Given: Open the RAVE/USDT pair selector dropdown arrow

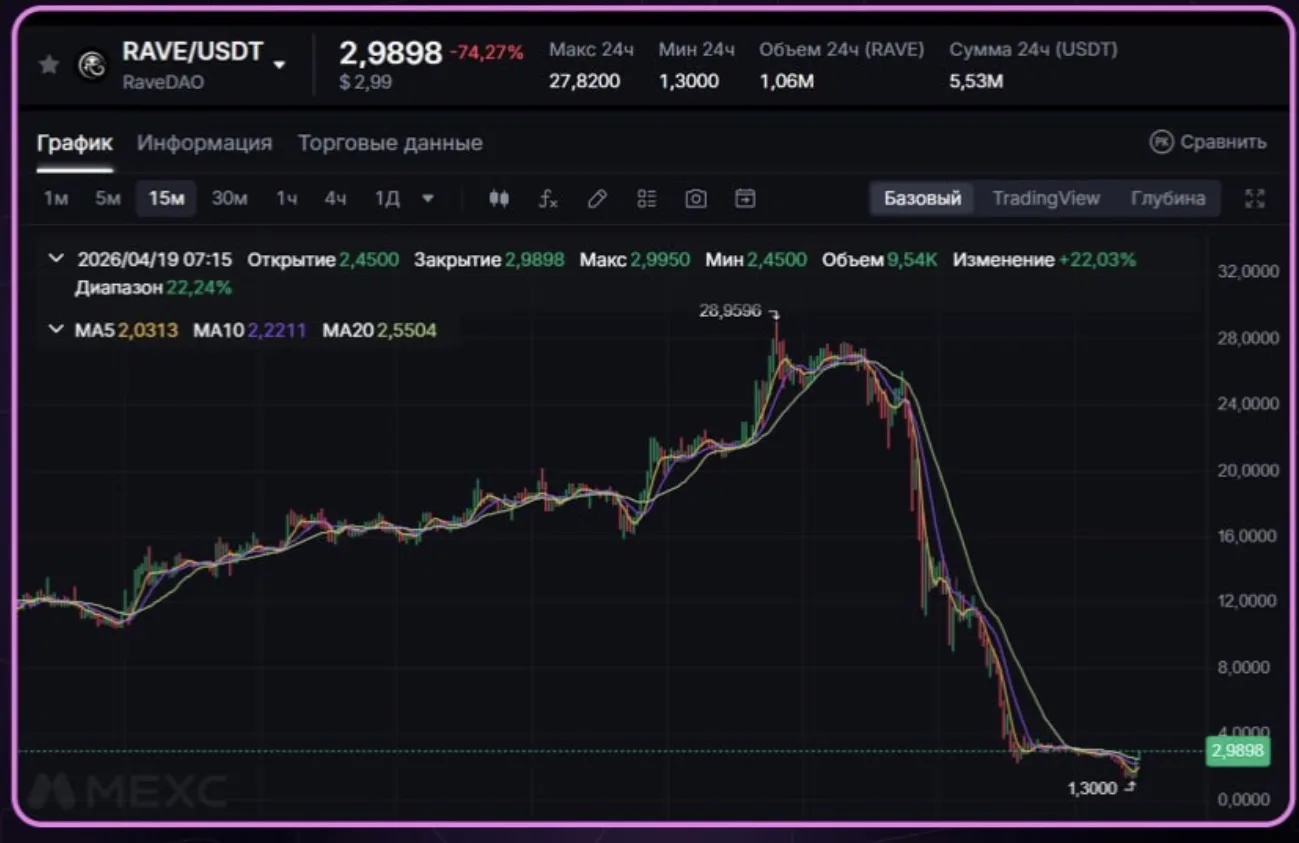Looking at the screenshot, I should coord(279,65).
